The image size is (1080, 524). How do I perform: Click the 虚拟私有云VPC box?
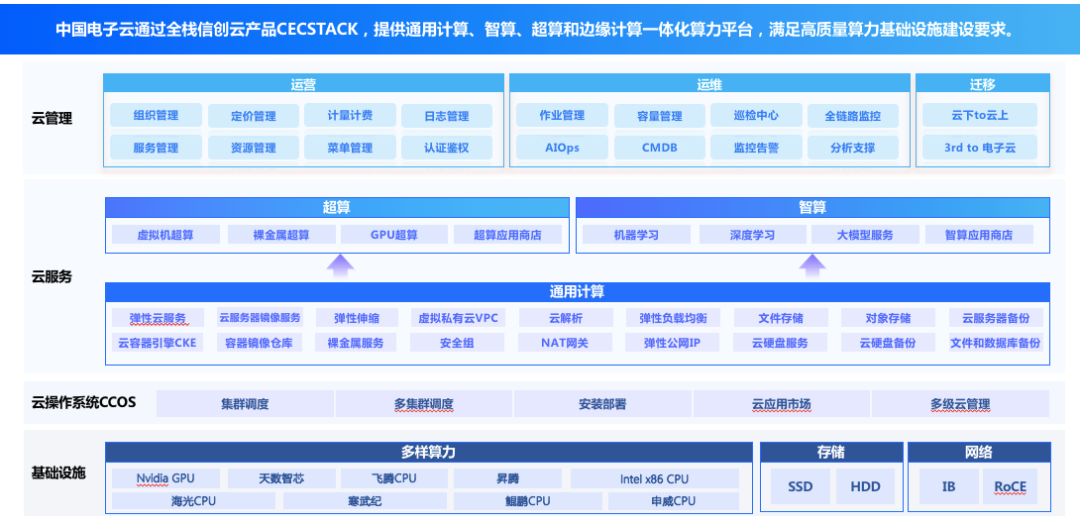pos(457,318)
